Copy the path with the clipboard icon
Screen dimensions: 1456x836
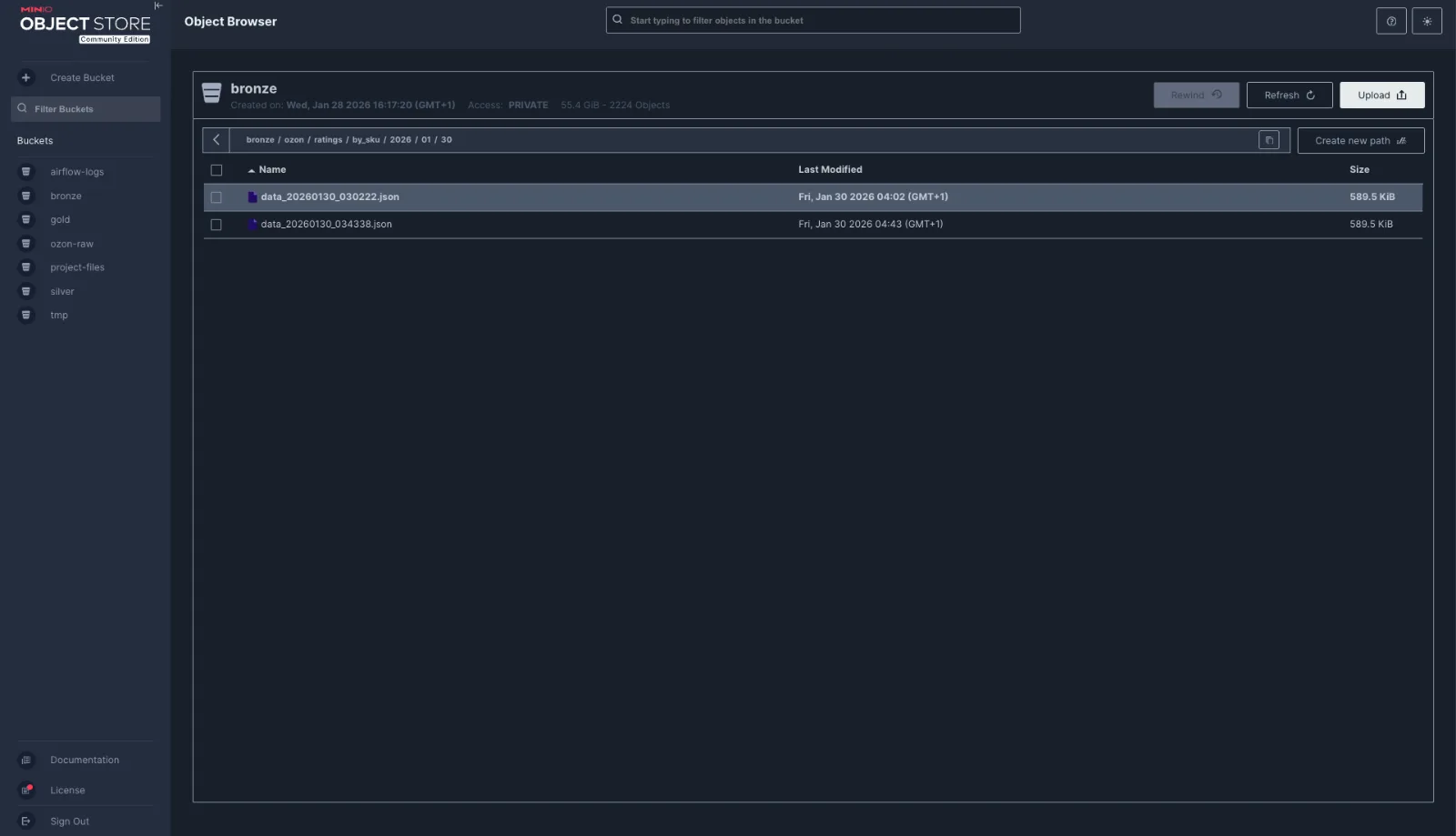pos(1269,140)
